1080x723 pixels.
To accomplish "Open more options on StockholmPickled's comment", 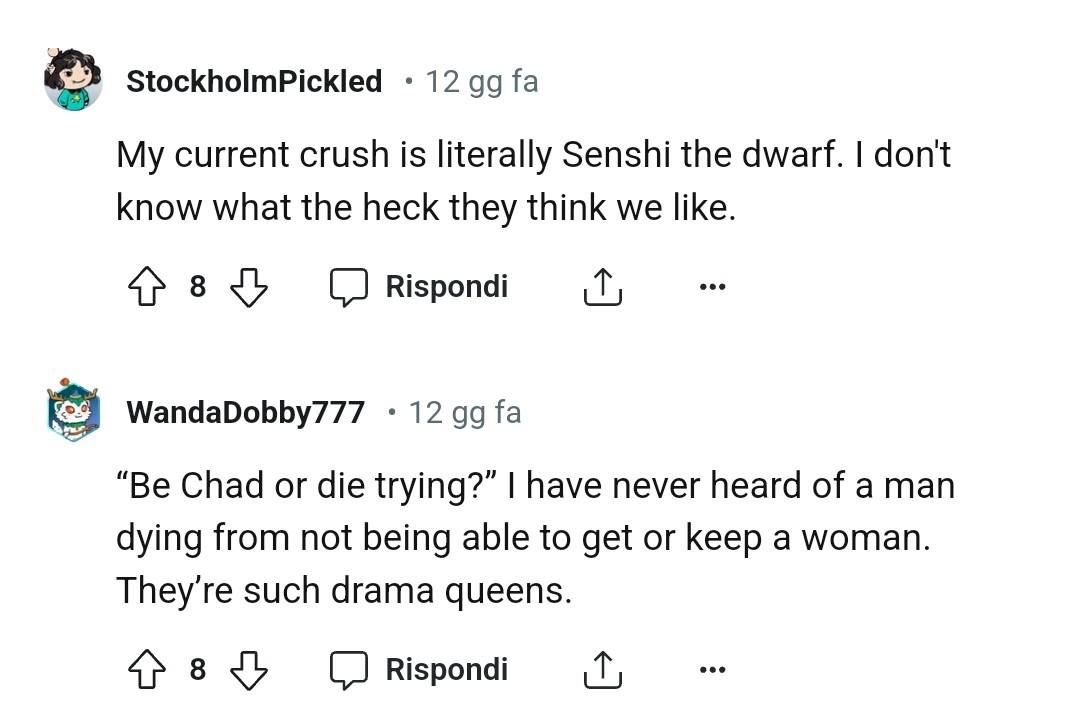I will (712, 287).
